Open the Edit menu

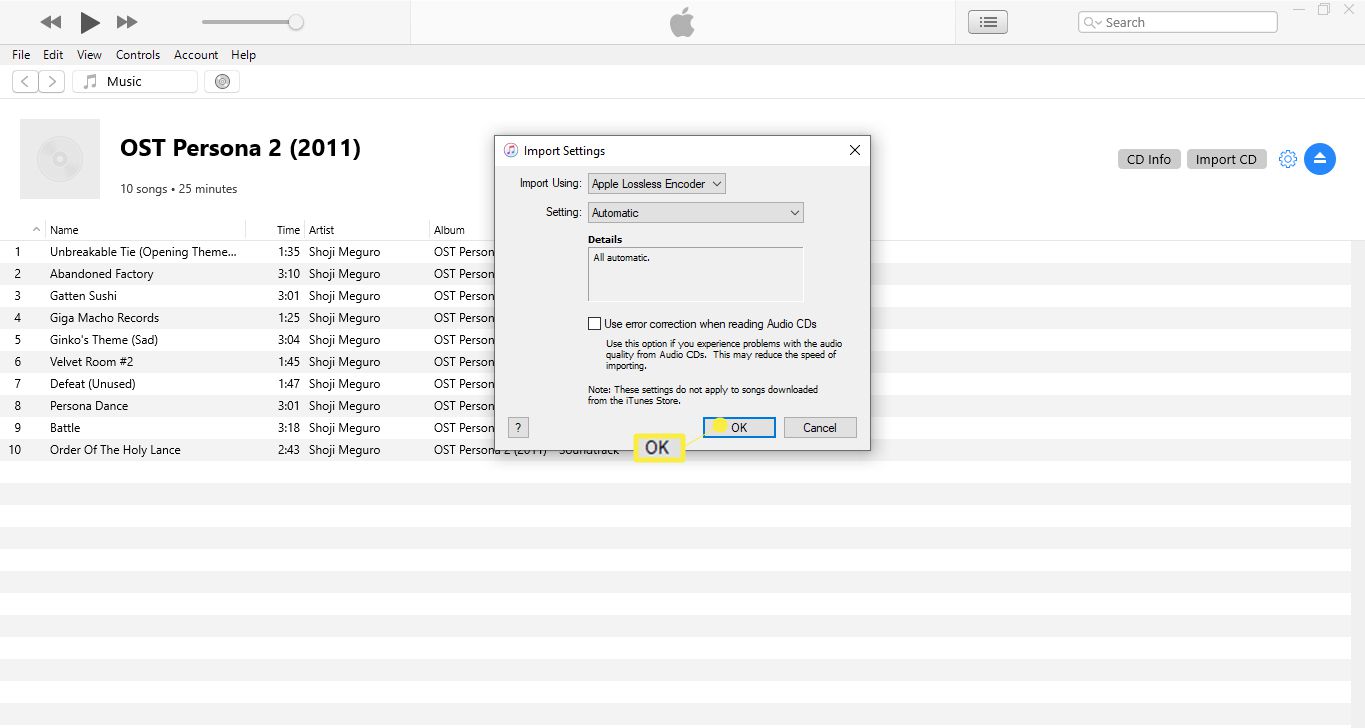(x=53, y=55)
